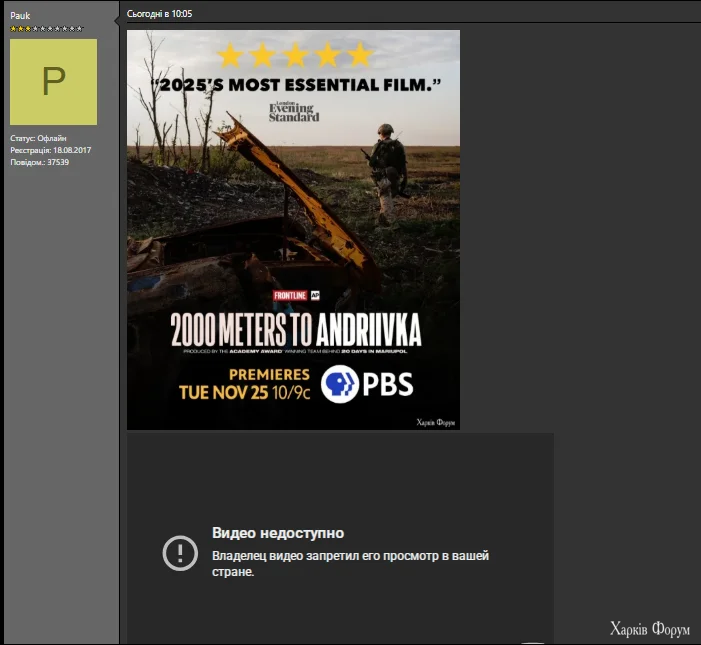The width and height of the screenshot is (701, 645).
Task: Click the post timestamp "Сьогодні в 10:05"
Action: click(160, 15)
